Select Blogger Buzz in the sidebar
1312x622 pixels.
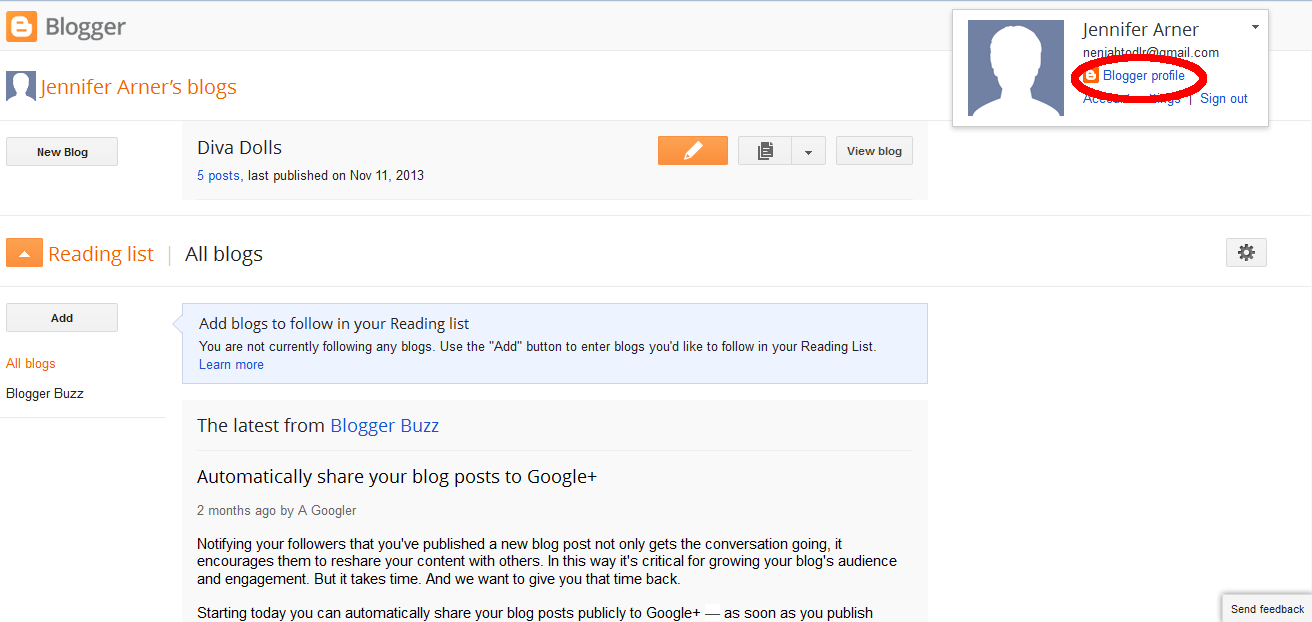[x=45, y=393]
